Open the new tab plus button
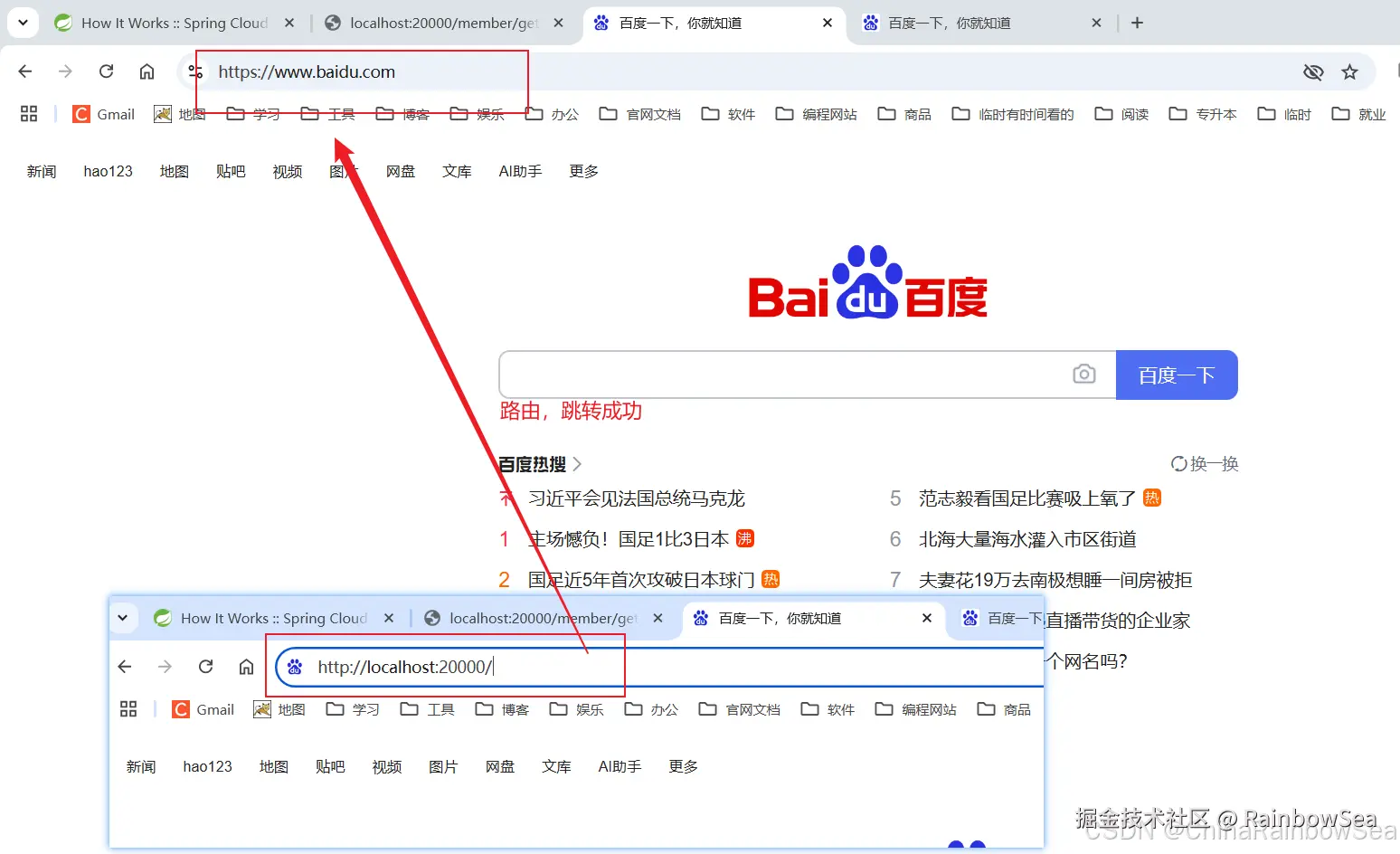Viewport: 1400px width, 854px height. 1138,23
